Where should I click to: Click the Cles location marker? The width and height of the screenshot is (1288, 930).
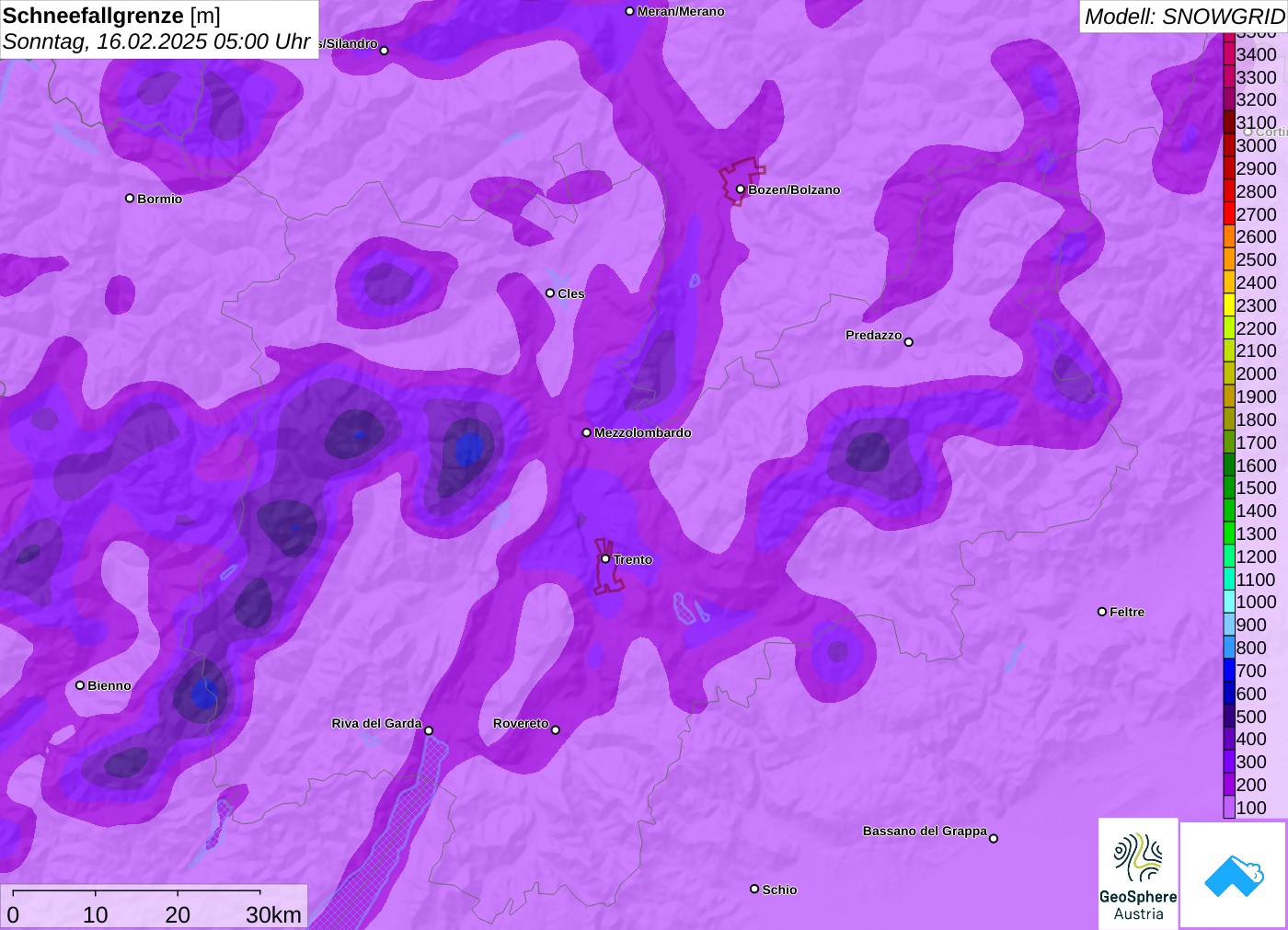[550, 293]
